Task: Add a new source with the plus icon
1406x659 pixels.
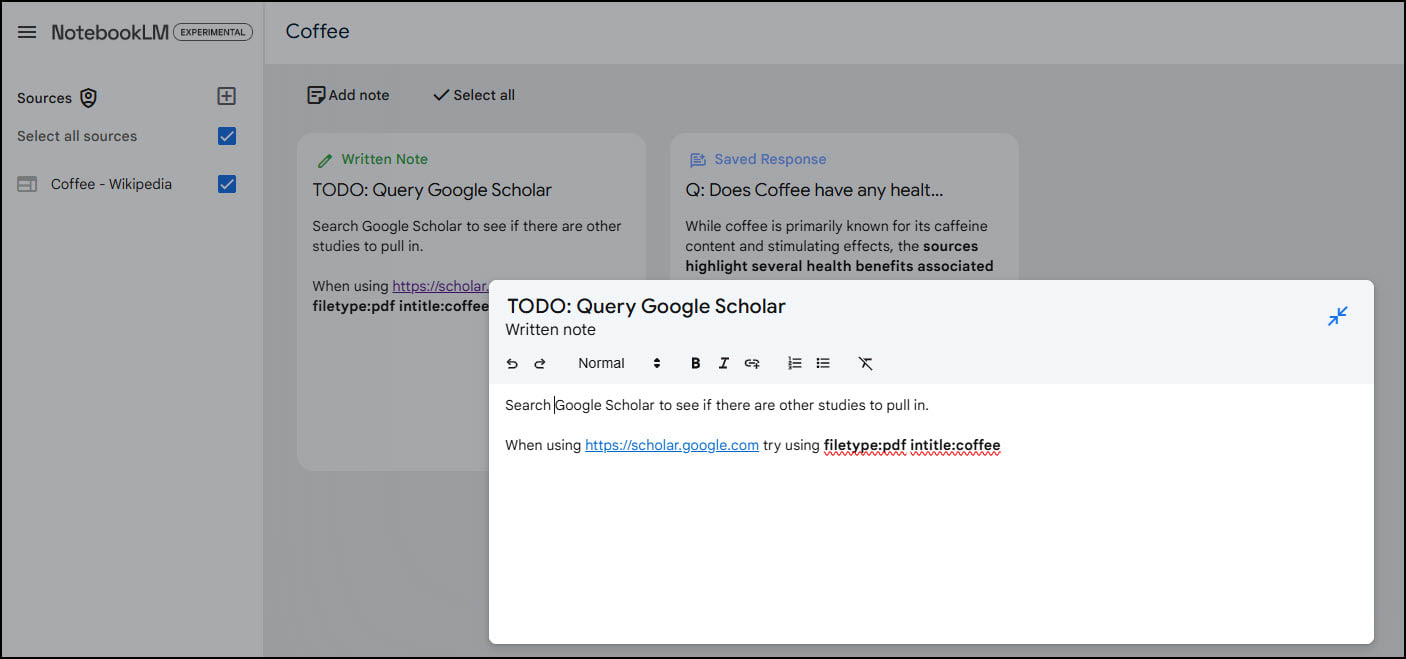Action: click(226, 96)
